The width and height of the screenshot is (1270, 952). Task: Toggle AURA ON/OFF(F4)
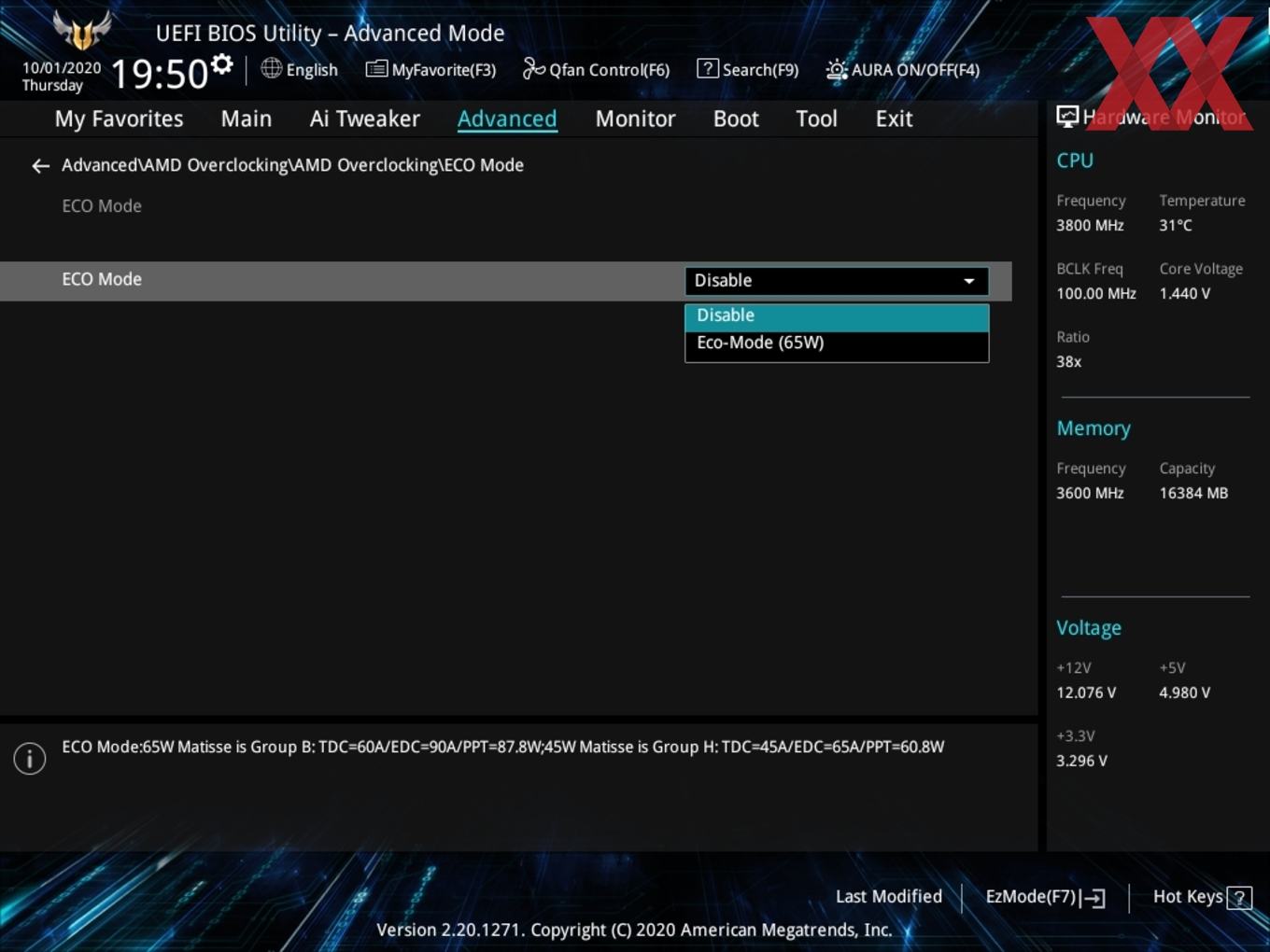click(x=903, y=69)
